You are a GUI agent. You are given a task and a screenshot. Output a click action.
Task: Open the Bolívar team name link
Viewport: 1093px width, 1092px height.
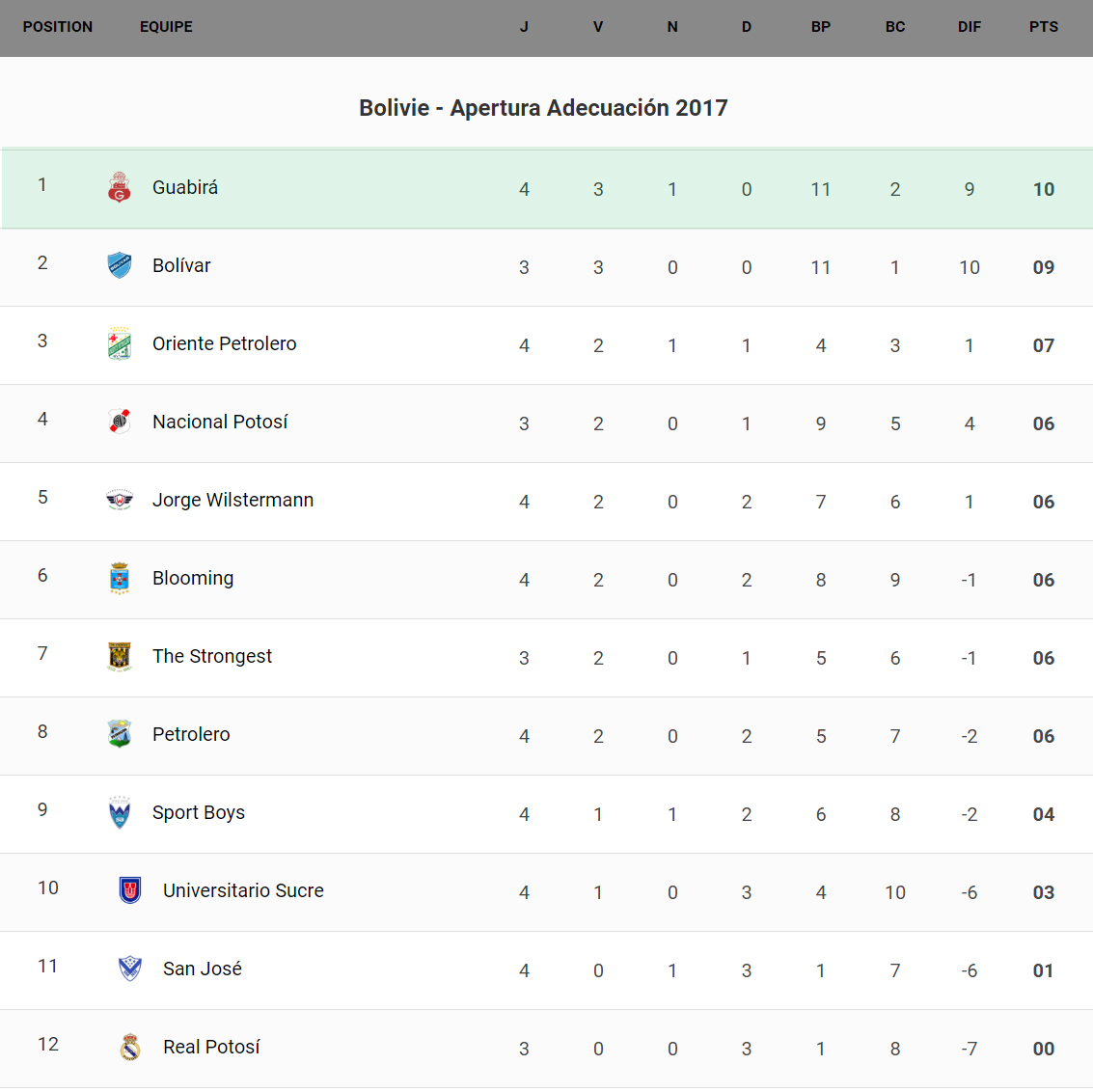point(181,265)
